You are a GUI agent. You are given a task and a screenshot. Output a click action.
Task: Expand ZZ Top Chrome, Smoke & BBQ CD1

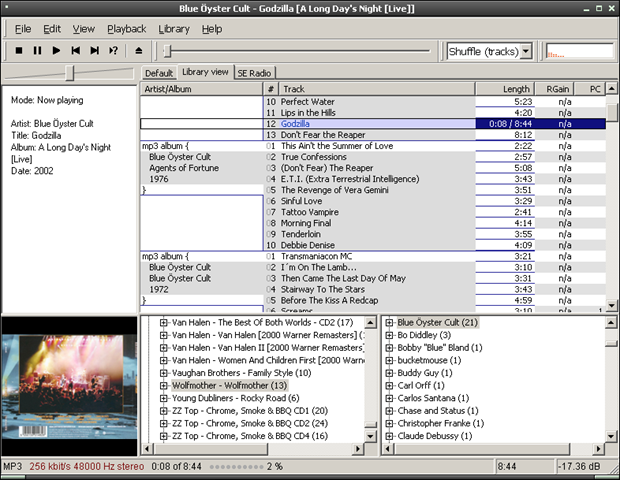[x=163, y=411]
